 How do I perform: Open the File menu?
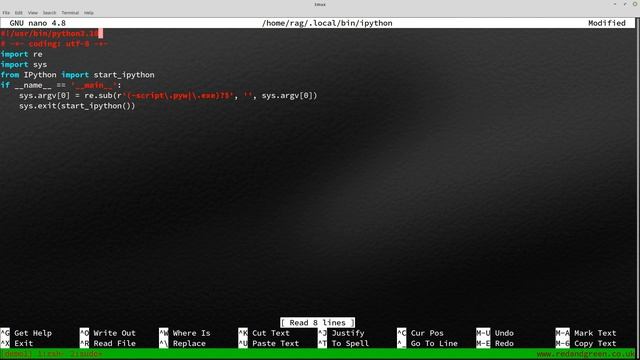(6, 13)
